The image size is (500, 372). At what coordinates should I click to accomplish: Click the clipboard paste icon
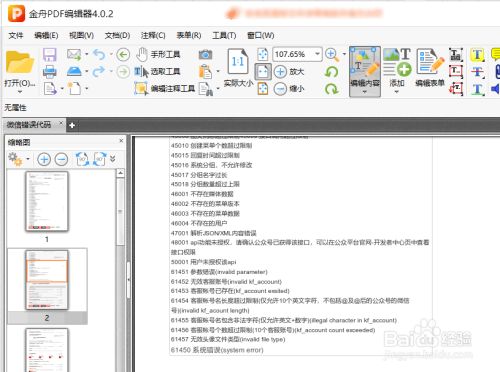pyautogui.click(x=205, y=71)
